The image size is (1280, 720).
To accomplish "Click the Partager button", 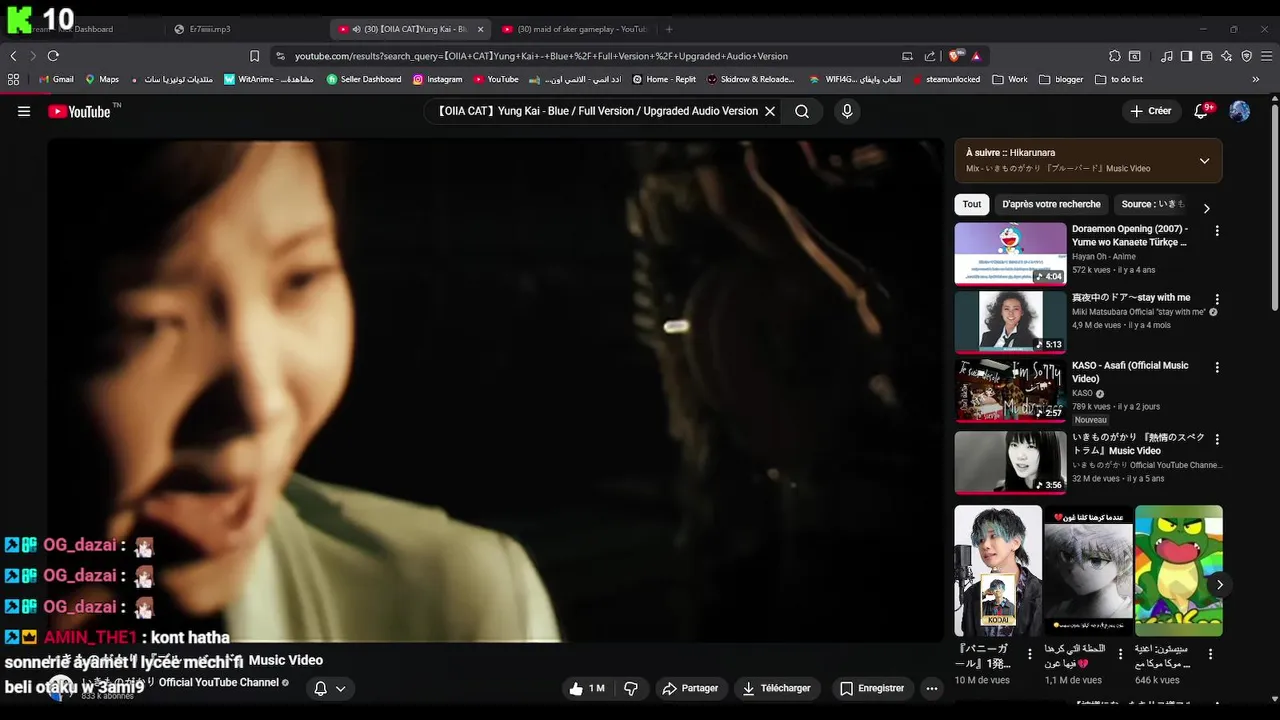I will pyautogui.click(x=690, y=688).
